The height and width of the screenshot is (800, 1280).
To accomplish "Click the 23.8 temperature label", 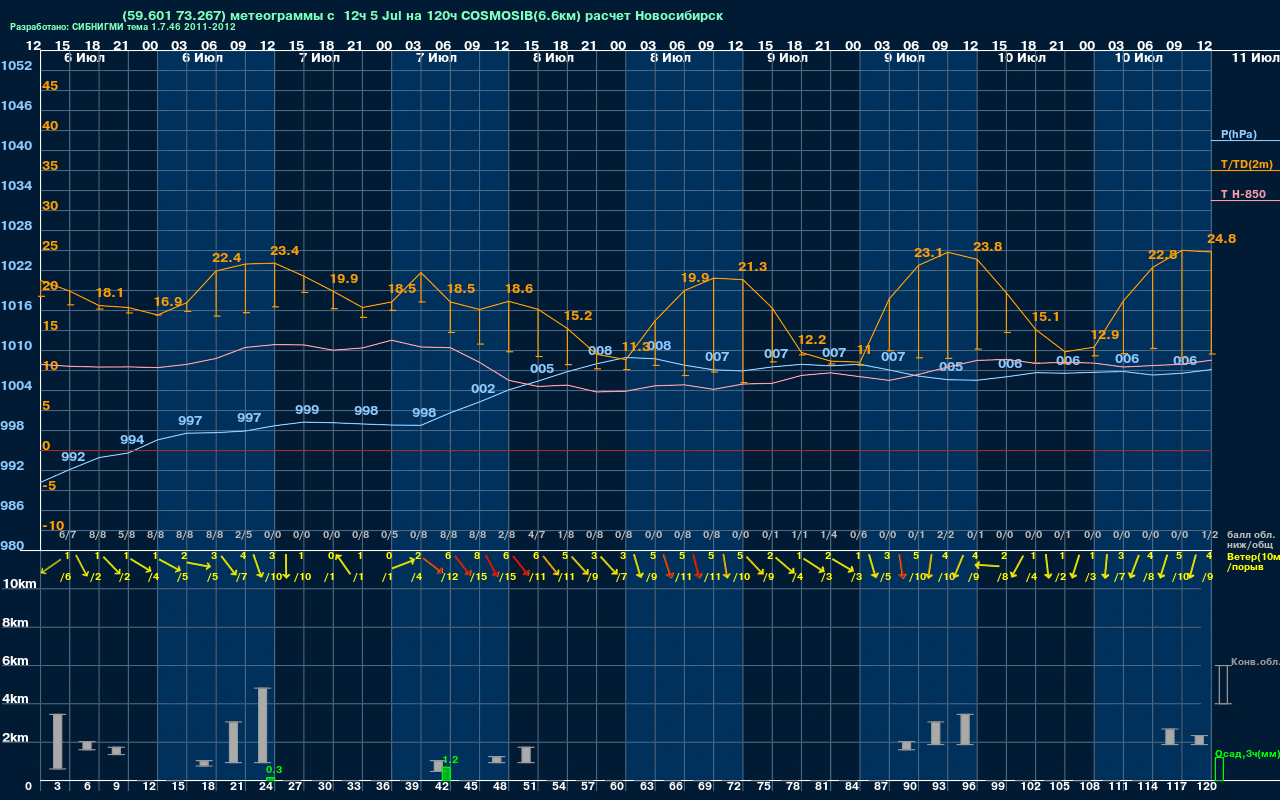I will coord(987,247).
